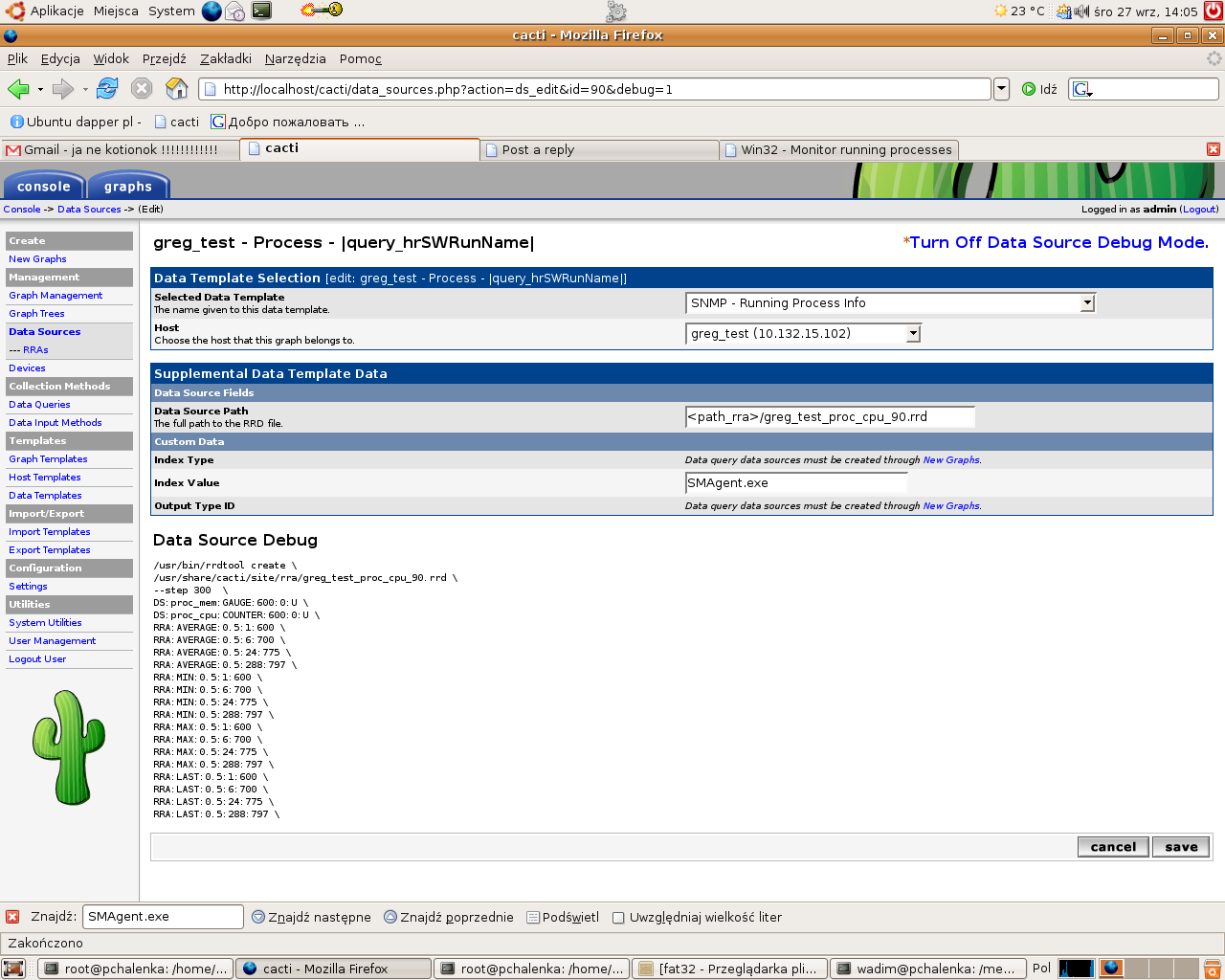Click the Cacti cactus logo in sidebar
This screenshot has width=1225, height=980.
point(68,747)
